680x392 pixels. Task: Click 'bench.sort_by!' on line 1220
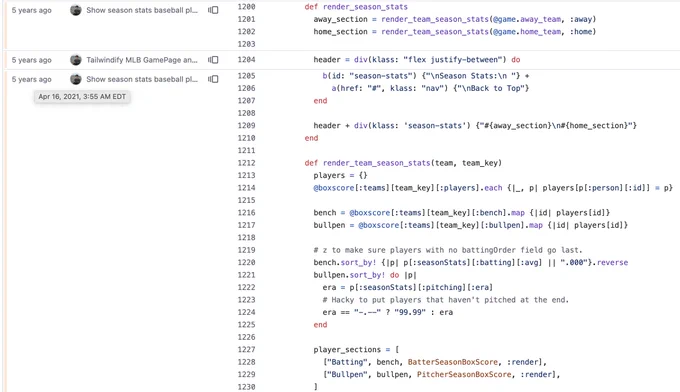(x=345, y=263)
